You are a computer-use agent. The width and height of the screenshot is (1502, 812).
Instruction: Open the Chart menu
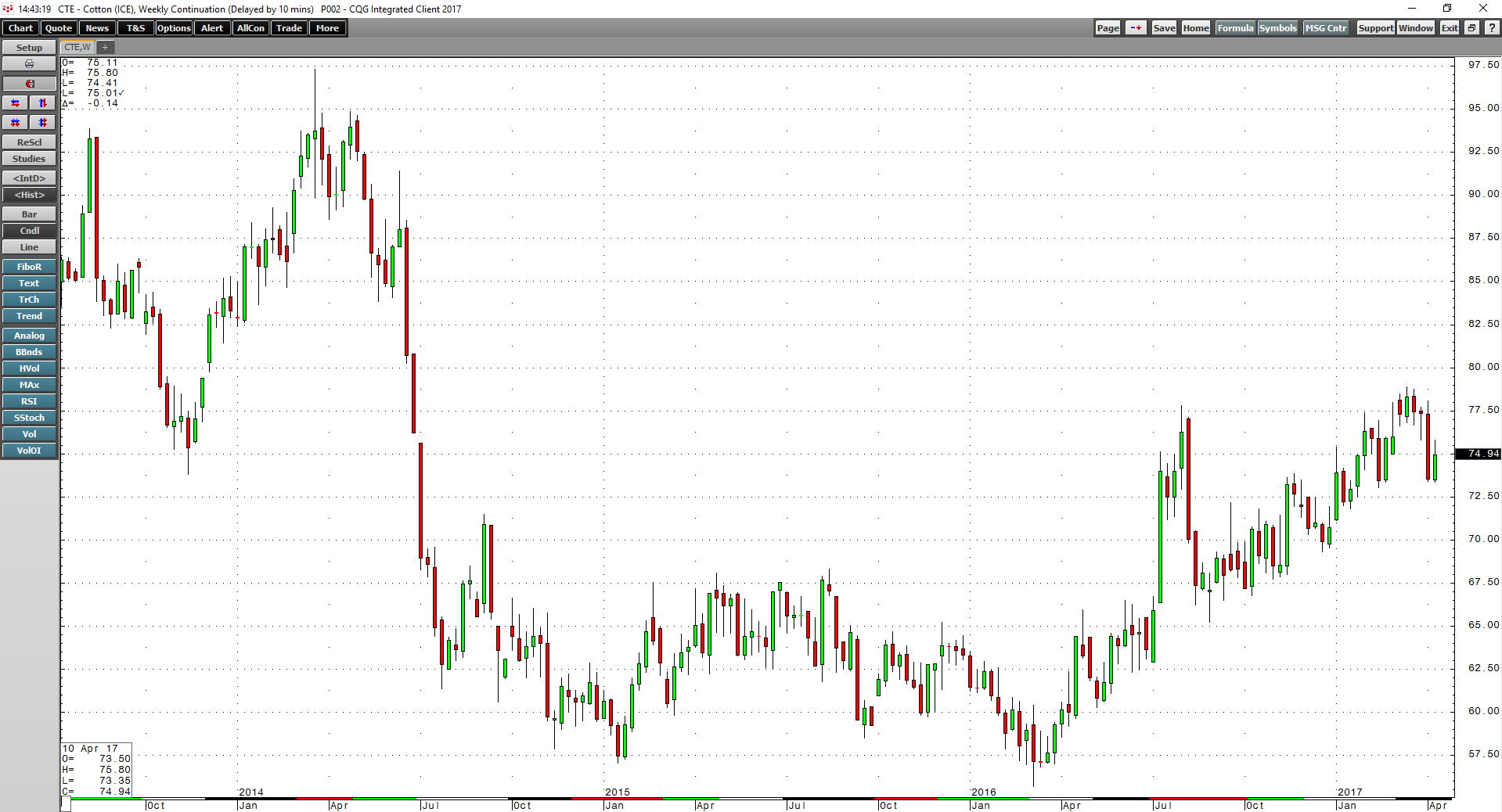[20, 27]
